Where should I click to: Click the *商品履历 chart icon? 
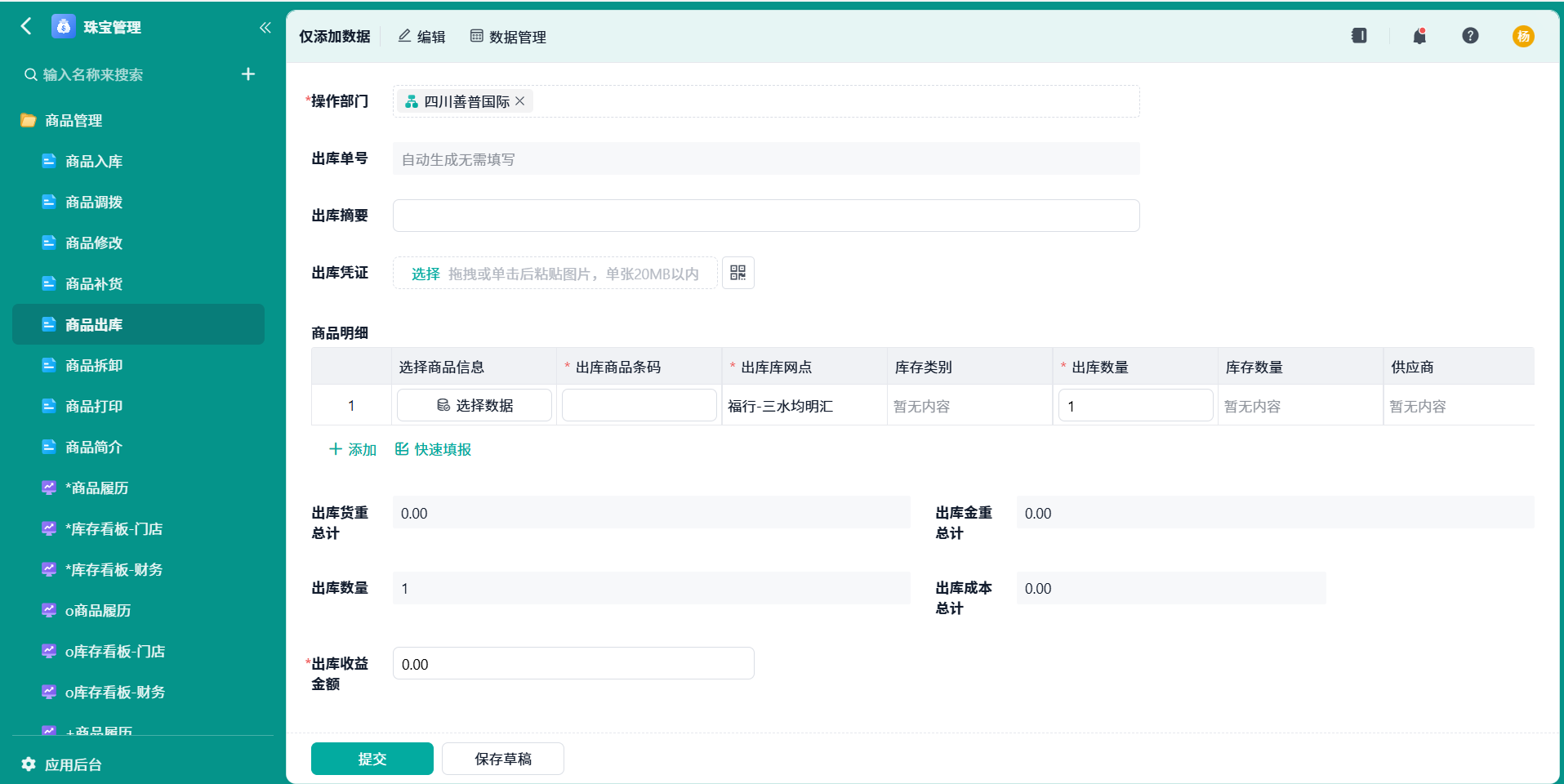(x=49, y=488)
